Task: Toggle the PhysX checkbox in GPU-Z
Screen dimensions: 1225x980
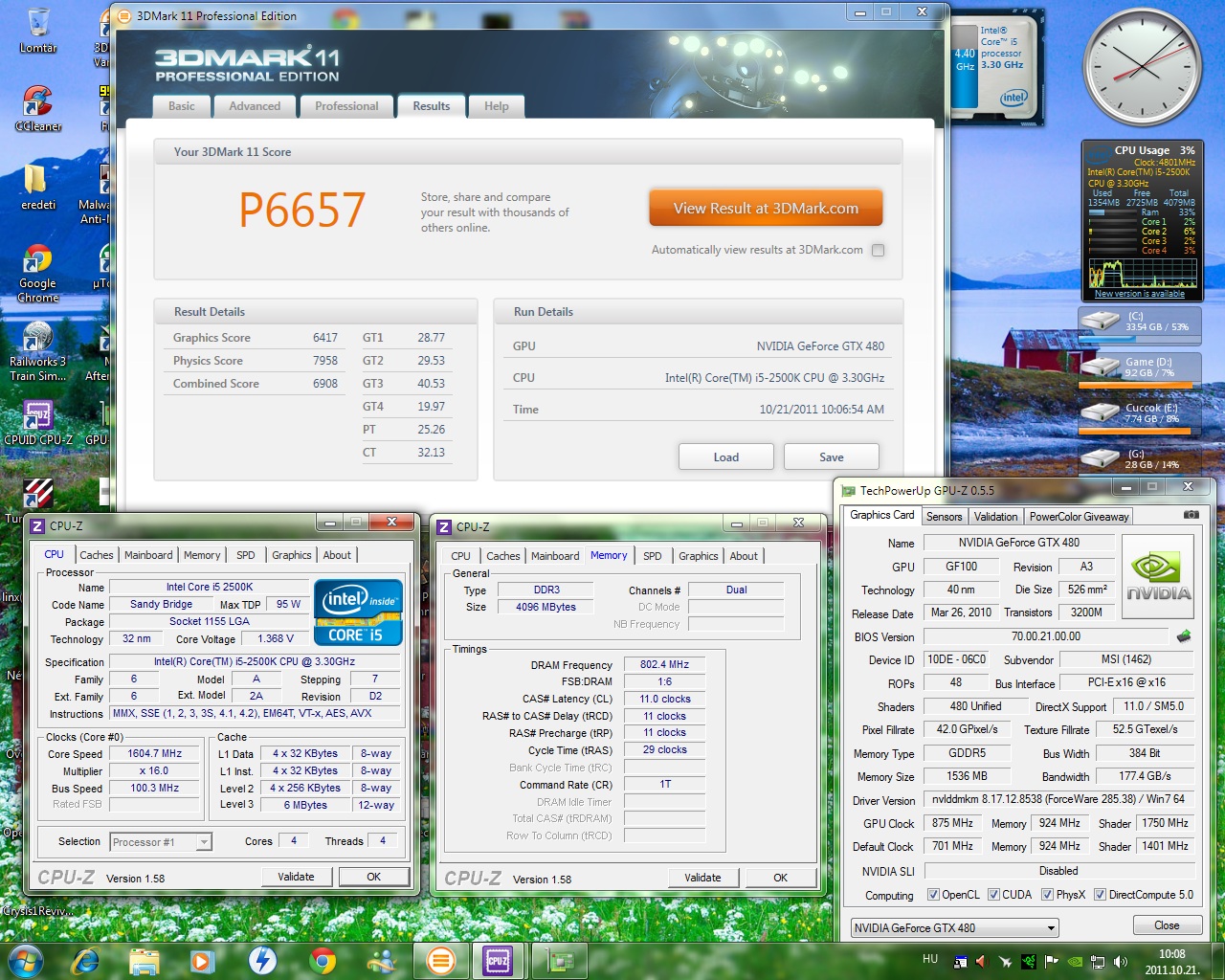Action: (x=1047, y=895)
